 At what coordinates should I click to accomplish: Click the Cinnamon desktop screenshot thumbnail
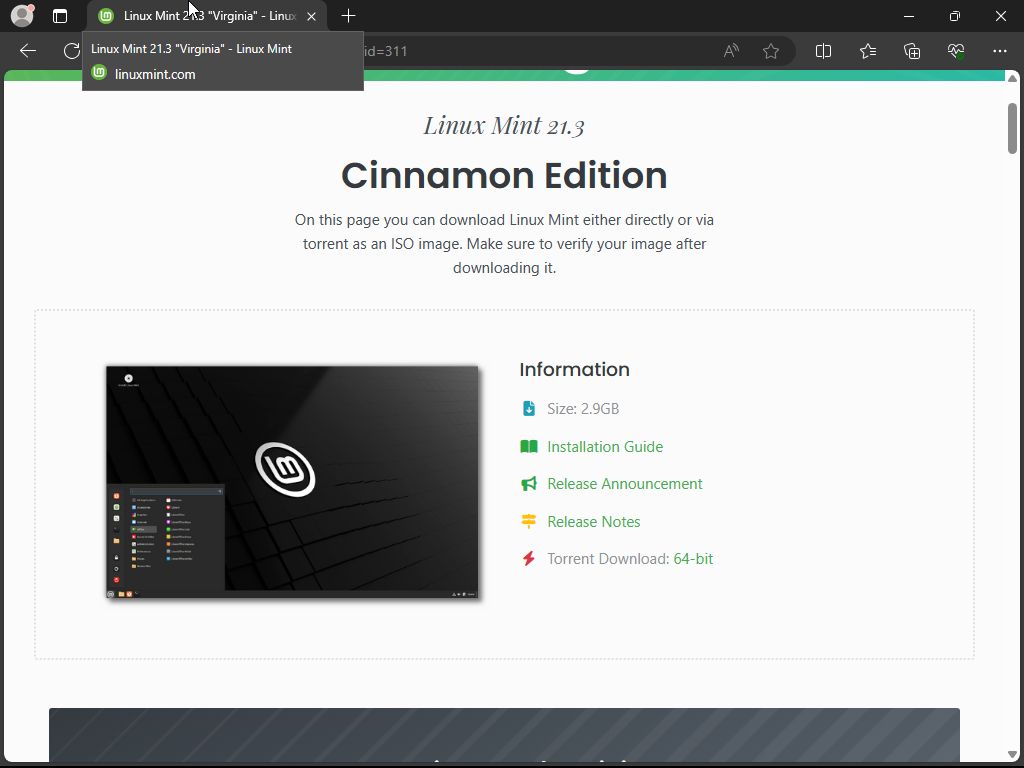[292, 482]
